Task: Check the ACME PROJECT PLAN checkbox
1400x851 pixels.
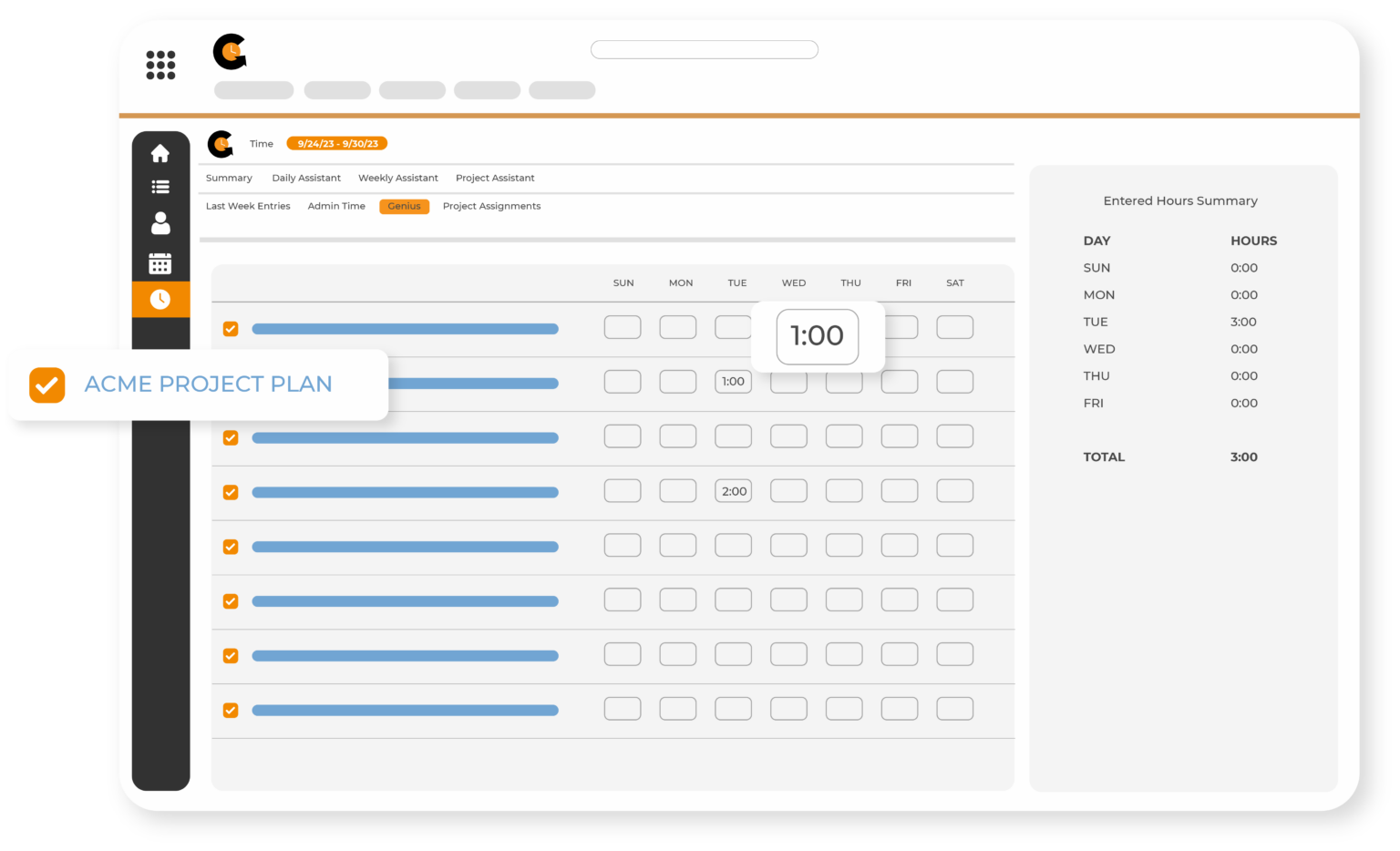Action: point(46,384)
